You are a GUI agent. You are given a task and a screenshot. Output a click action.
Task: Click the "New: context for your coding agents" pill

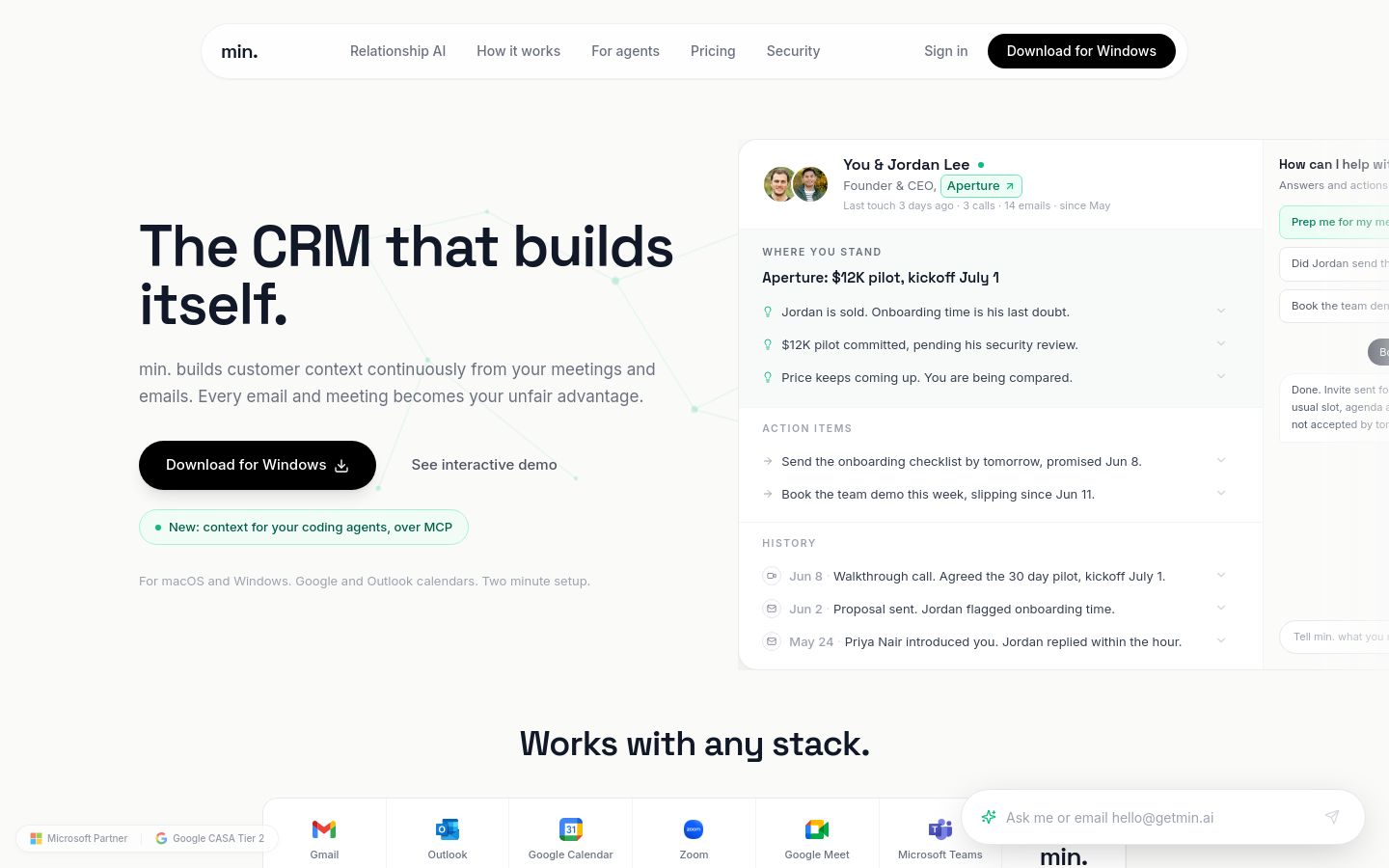pyautogui.click(x=304, y=528)
